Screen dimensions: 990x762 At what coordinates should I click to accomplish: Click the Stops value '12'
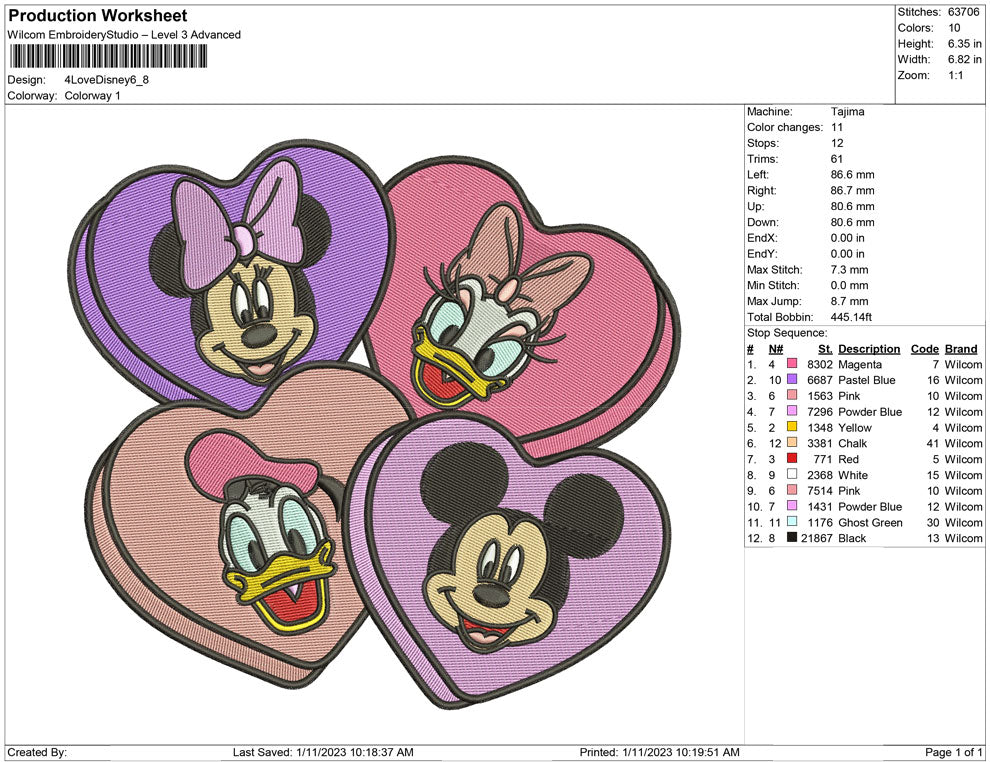tap(837, 143)
